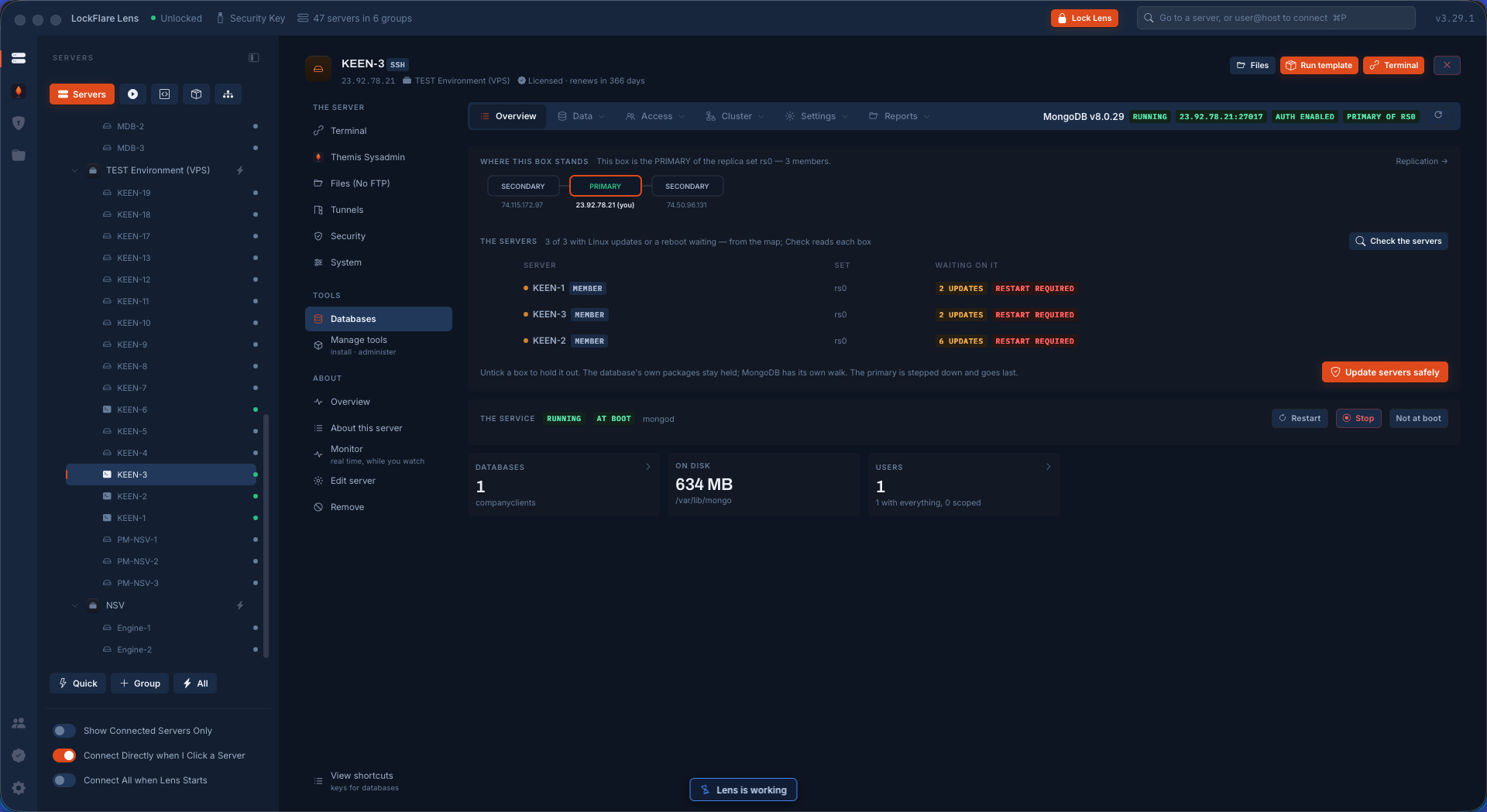
Task: Stop the mongod service
Action: point(1358,419)
